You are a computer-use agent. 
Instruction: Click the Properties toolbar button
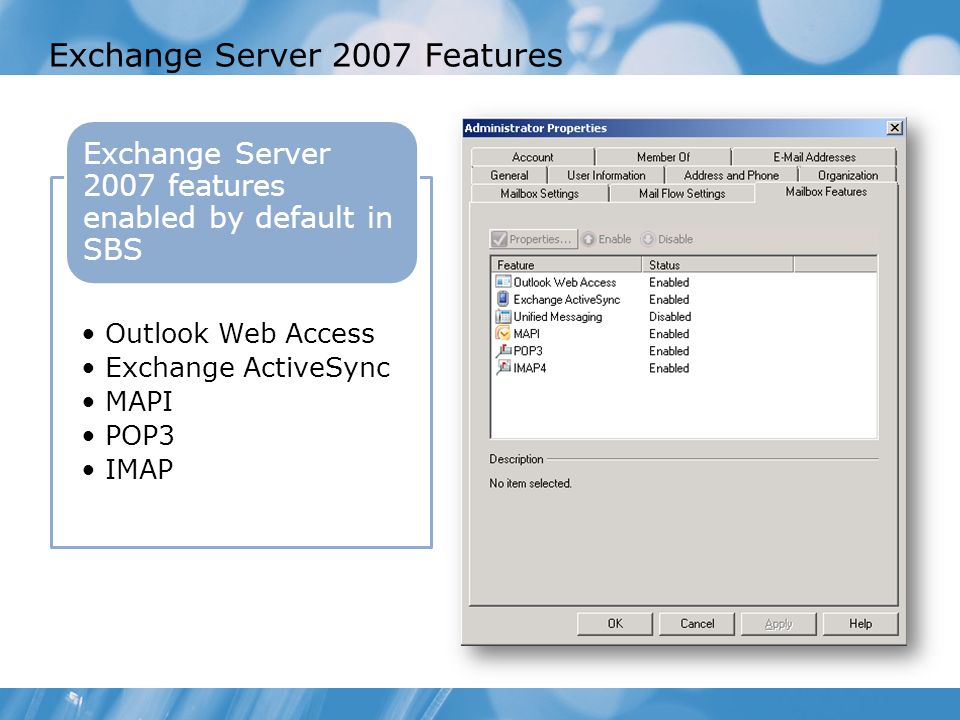(533, 239)
